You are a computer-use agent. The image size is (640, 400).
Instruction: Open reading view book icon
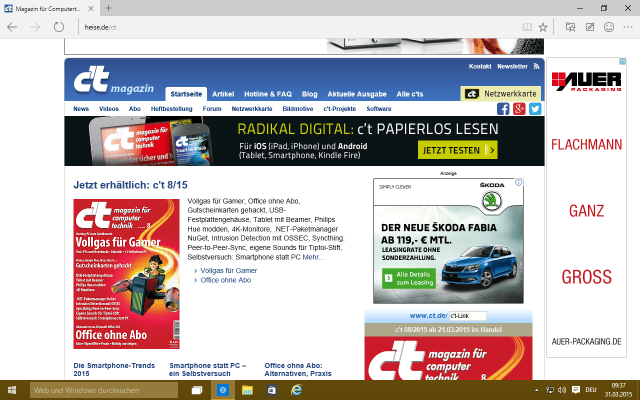click(x=527, y=27)
